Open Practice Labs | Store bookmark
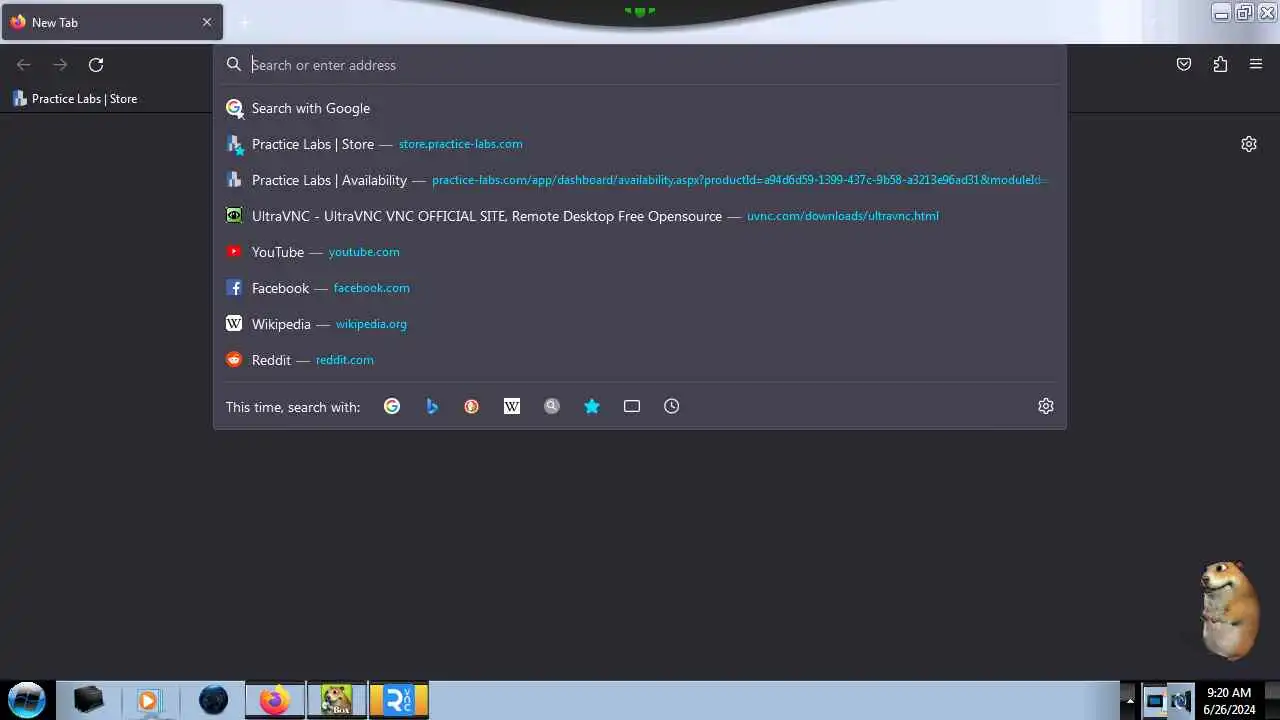Image resolution: width=1280 pixels, height=720 pixels. coord(75,98)
